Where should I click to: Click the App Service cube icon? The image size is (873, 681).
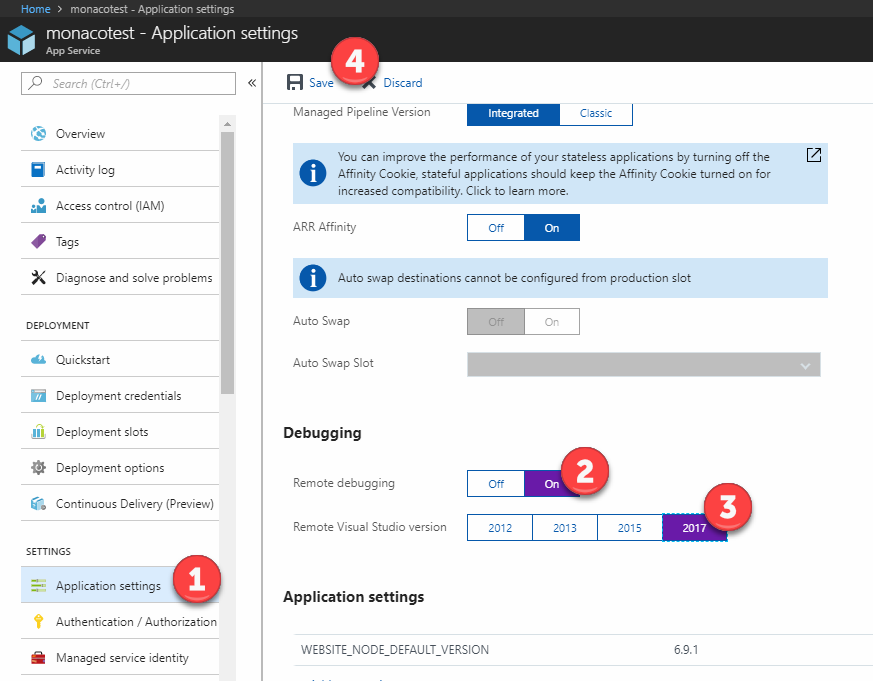[x=22, y=40]
